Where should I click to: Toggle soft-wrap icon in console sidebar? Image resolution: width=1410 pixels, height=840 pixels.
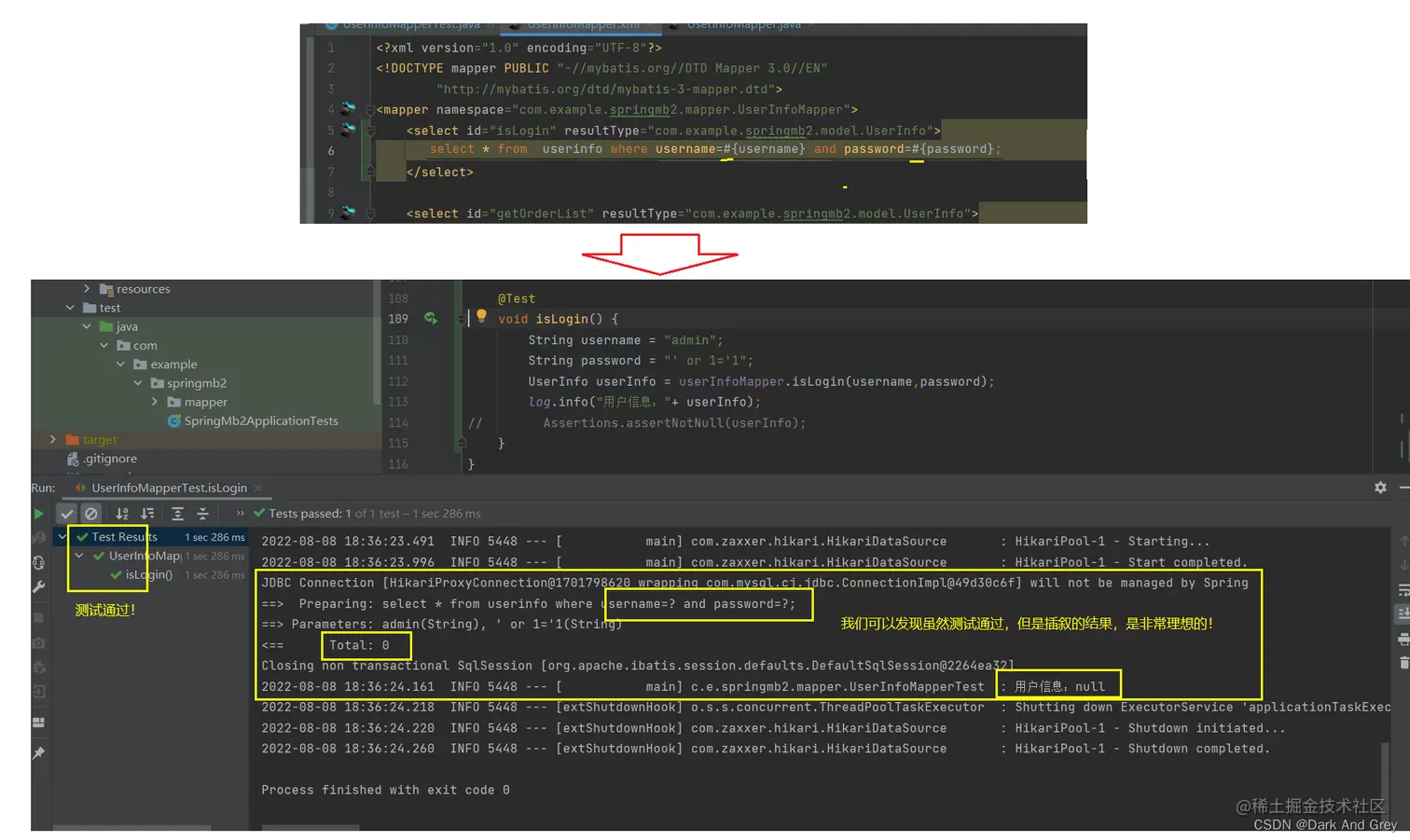[1403, 590]
